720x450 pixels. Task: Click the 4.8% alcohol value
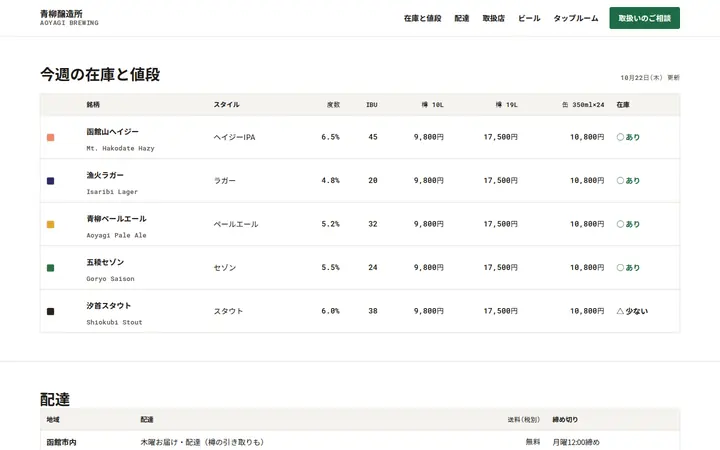point(331,180)
